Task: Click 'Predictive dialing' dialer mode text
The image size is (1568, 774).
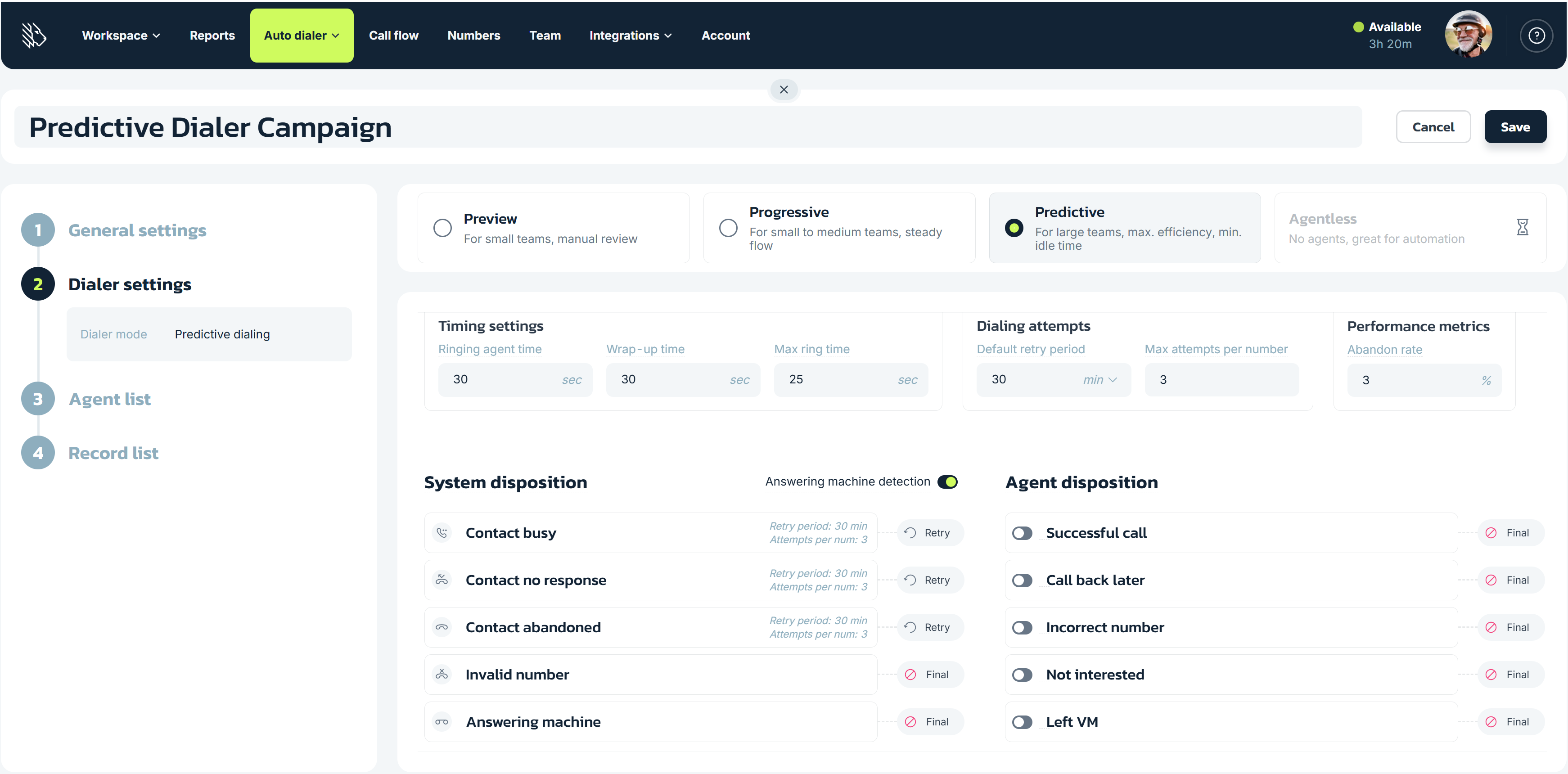Action: click(222, 334)
